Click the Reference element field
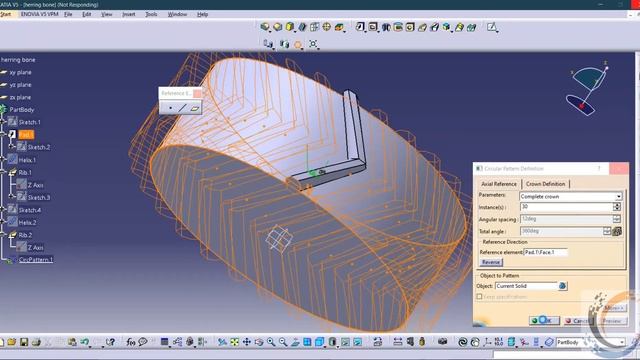Screen dimensions: 640x360 coord(545,252)
